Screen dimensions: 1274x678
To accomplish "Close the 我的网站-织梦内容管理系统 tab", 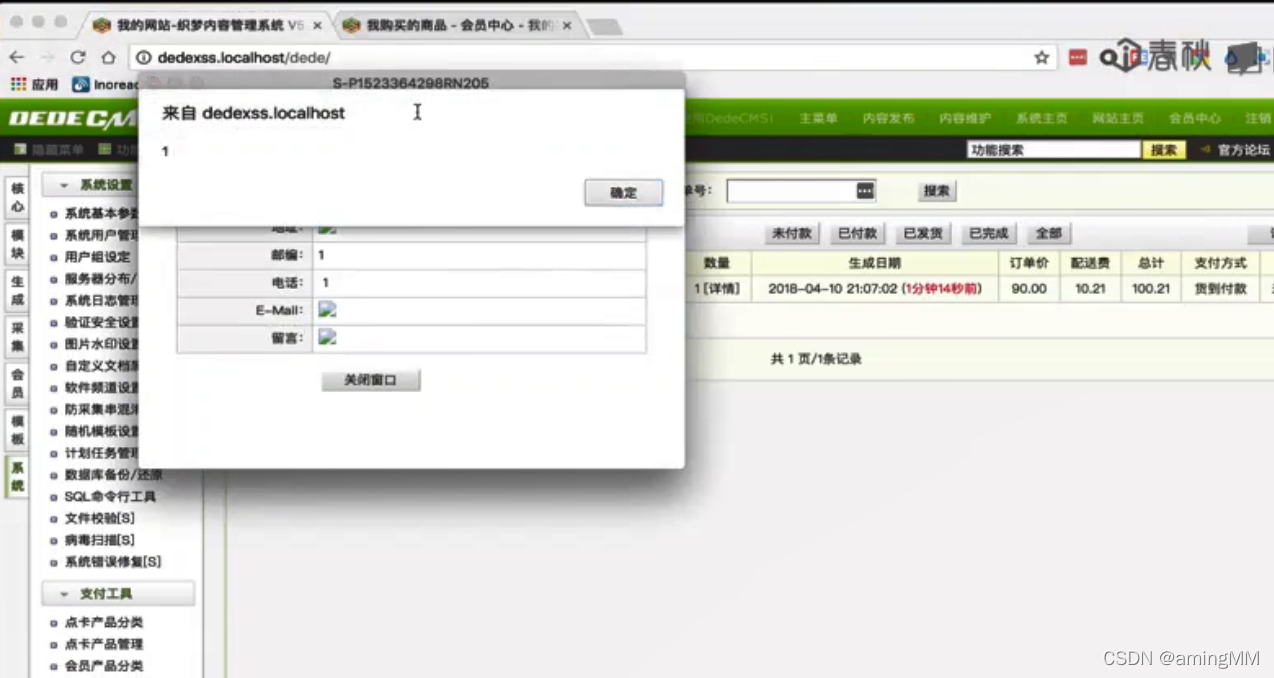I will (x=318, y=24).
